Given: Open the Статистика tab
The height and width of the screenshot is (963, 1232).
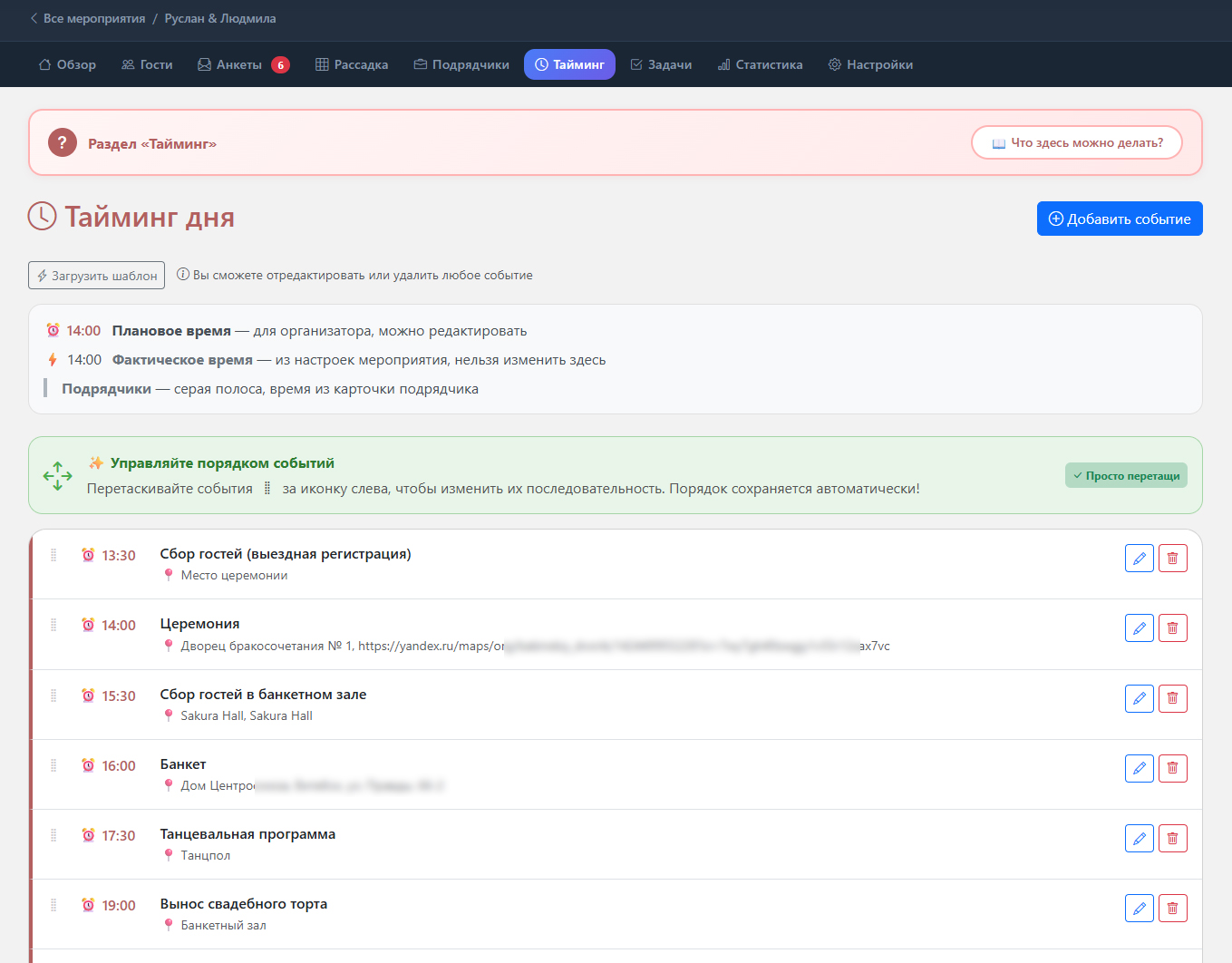Looking at the screenshot, I should tap(760, 64).
